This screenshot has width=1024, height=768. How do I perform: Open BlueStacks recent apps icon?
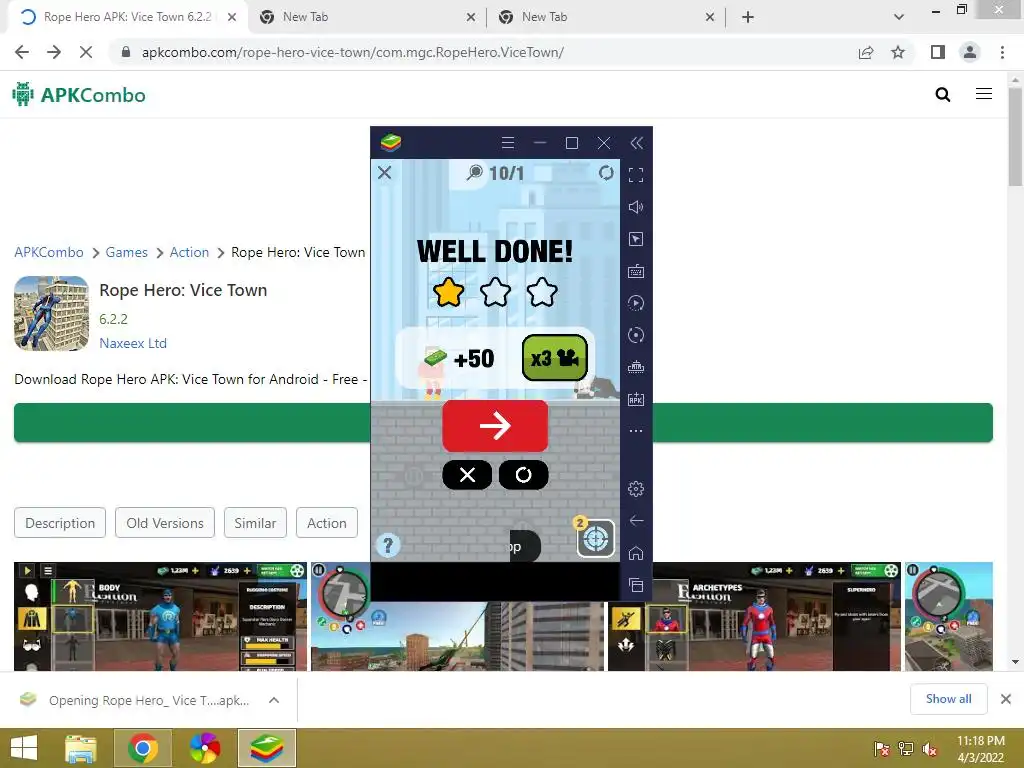(x=635, y=585)
